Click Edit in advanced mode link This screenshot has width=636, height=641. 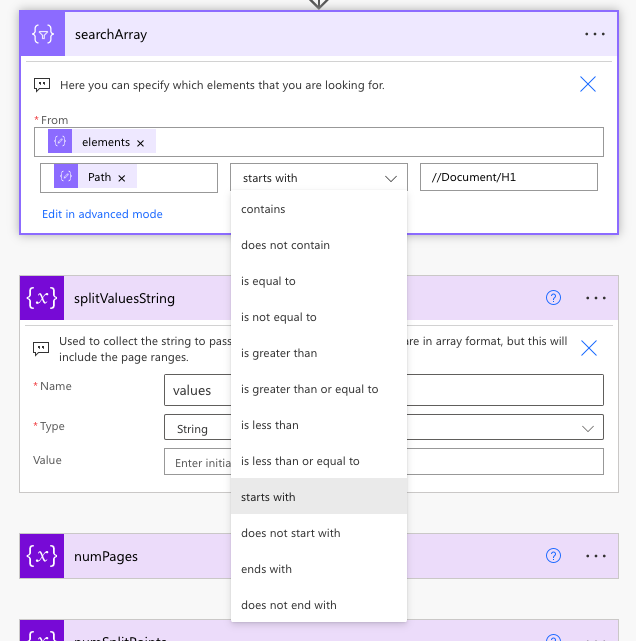(x=102, y=214)
